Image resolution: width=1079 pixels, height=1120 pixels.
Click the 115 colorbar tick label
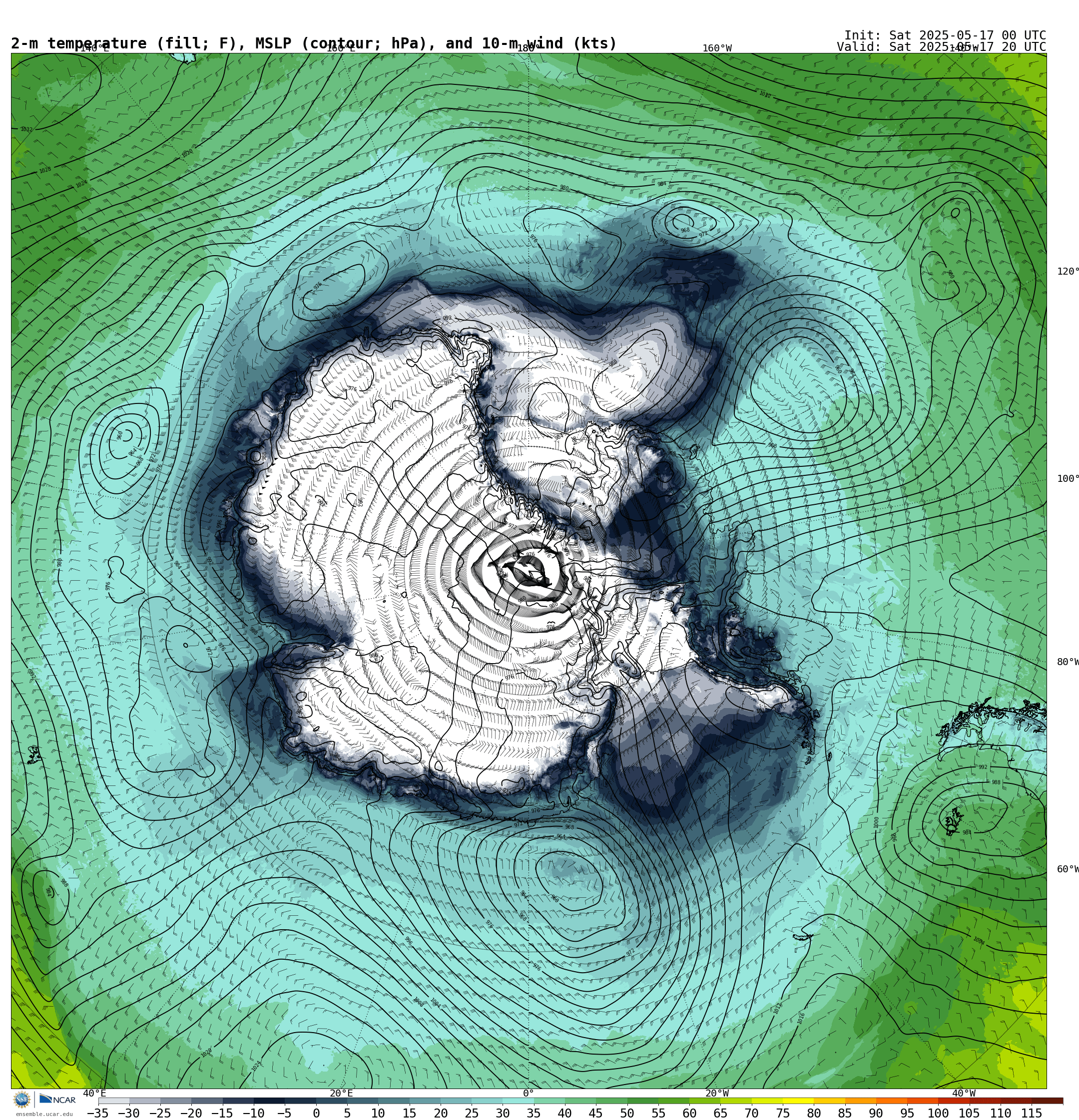pos(1032,1113)
